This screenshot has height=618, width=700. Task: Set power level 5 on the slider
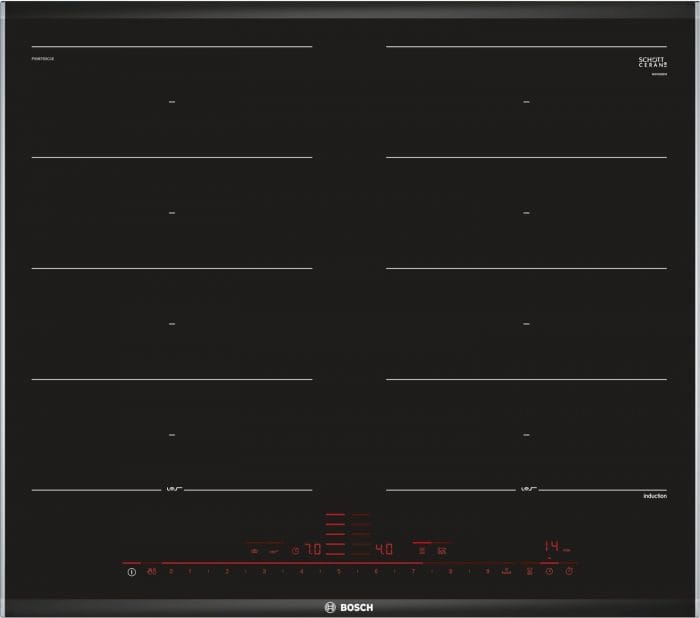pos(339,571)
